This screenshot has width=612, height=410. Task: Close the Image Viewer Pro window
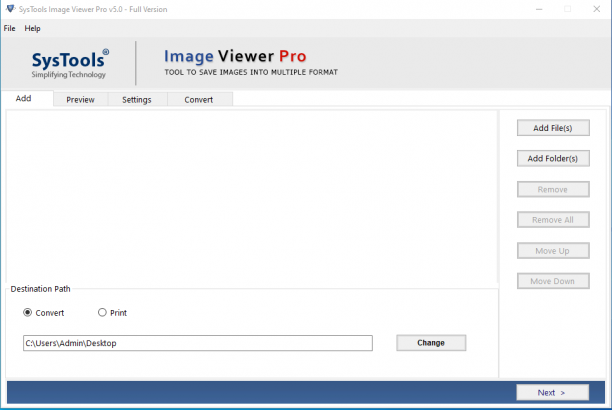(x=596, y=9)
